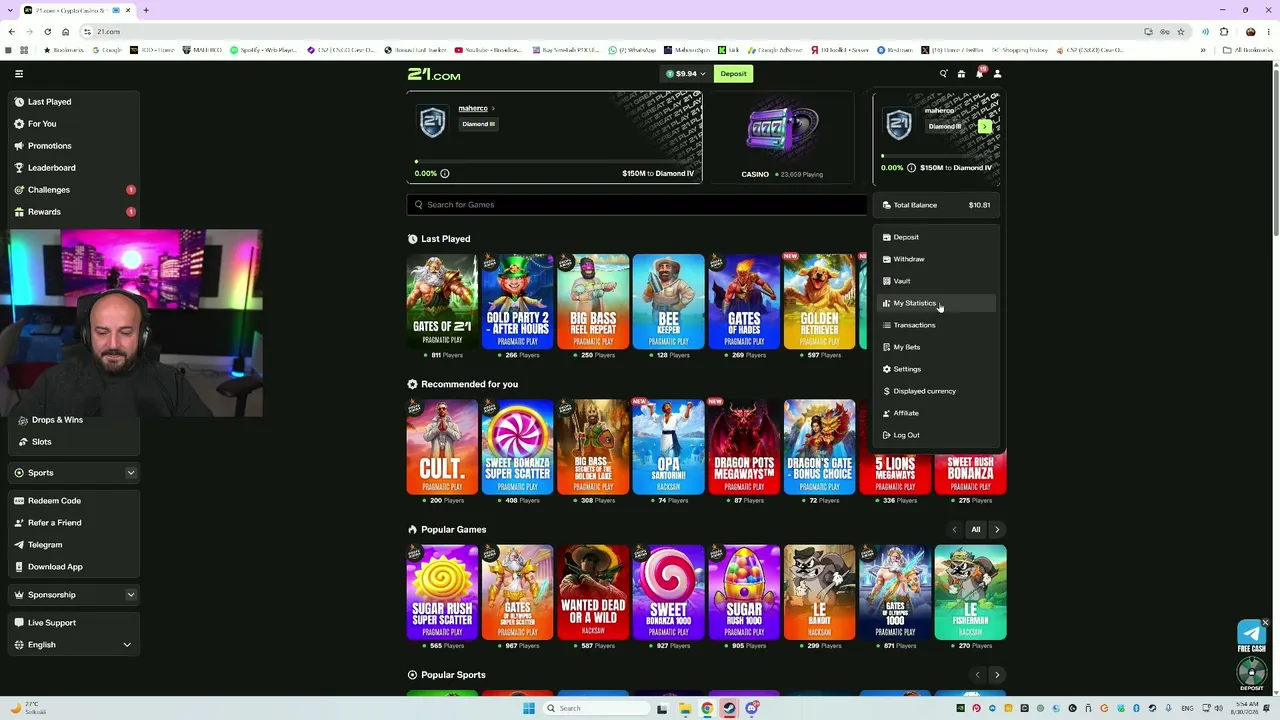Click the browser Reload icon

47,32
